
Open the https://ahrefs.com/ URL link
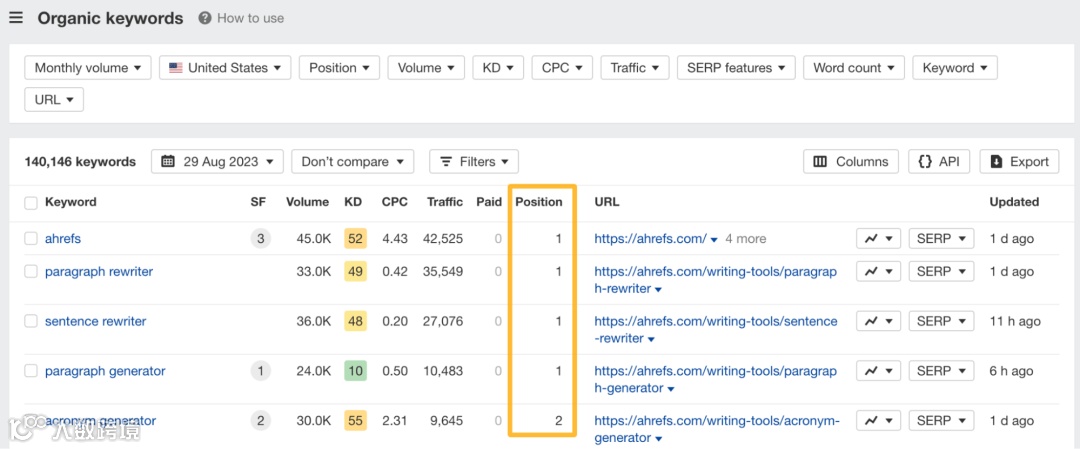pos(650,238)
